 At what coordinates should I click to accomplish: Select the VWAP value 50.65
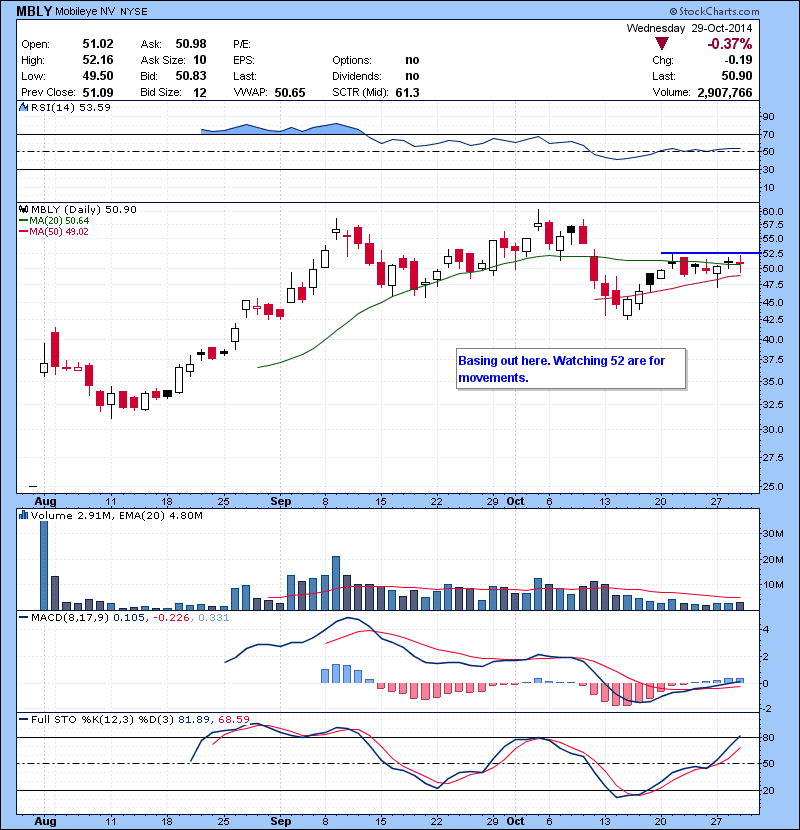290,93
